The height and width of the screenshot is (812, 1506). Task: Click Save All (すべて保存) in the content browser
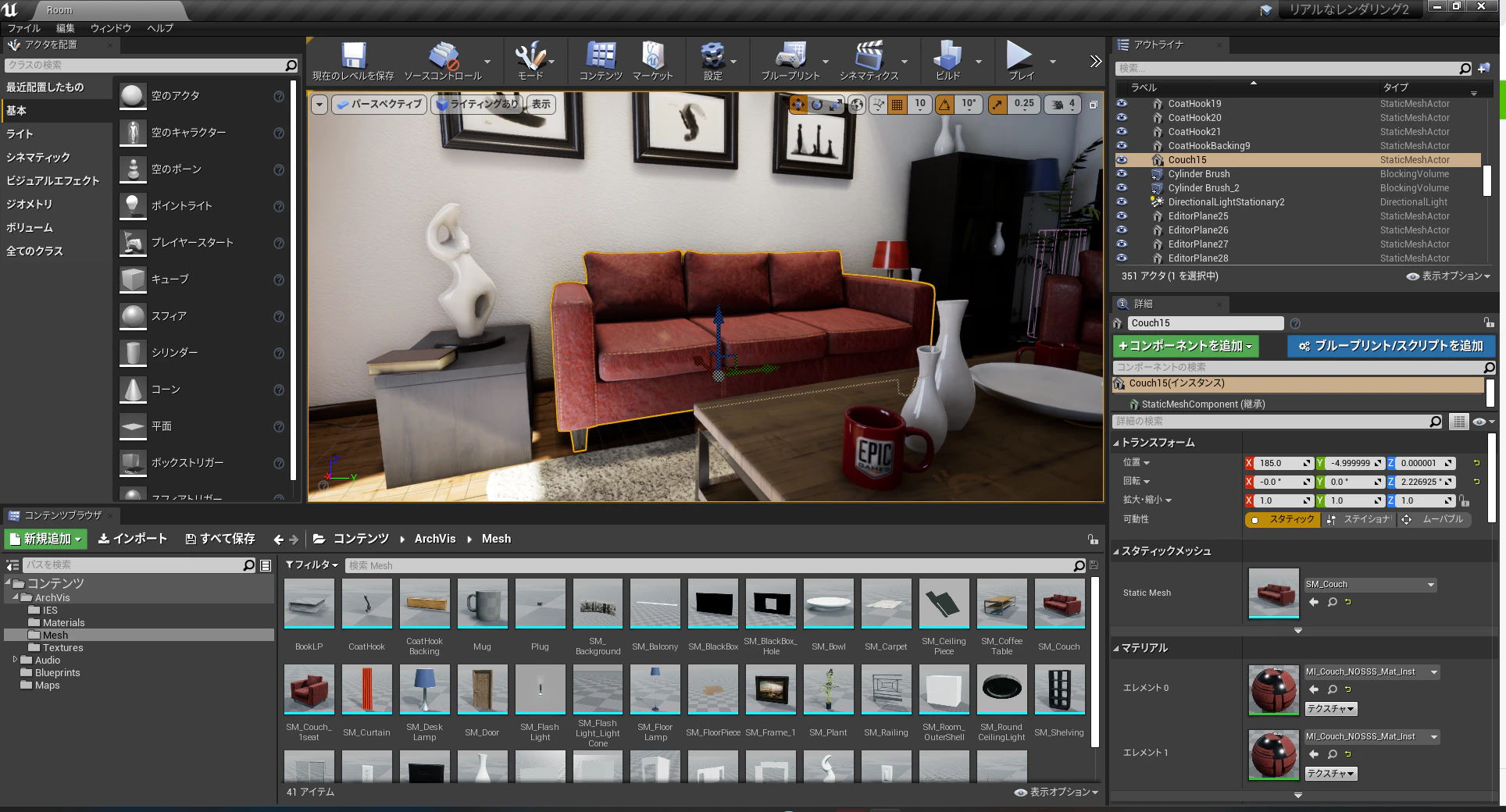coord(220,540)
